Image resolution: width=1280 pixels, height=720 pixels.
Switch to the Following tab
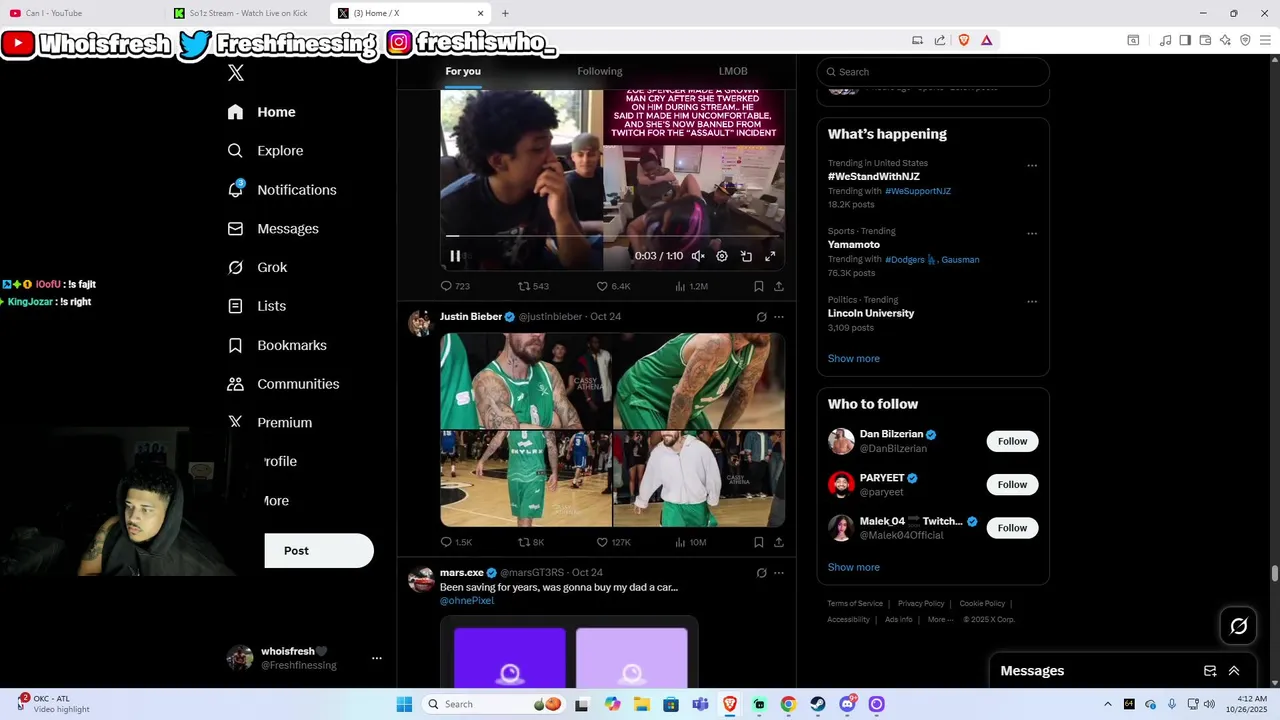[600, 71]
